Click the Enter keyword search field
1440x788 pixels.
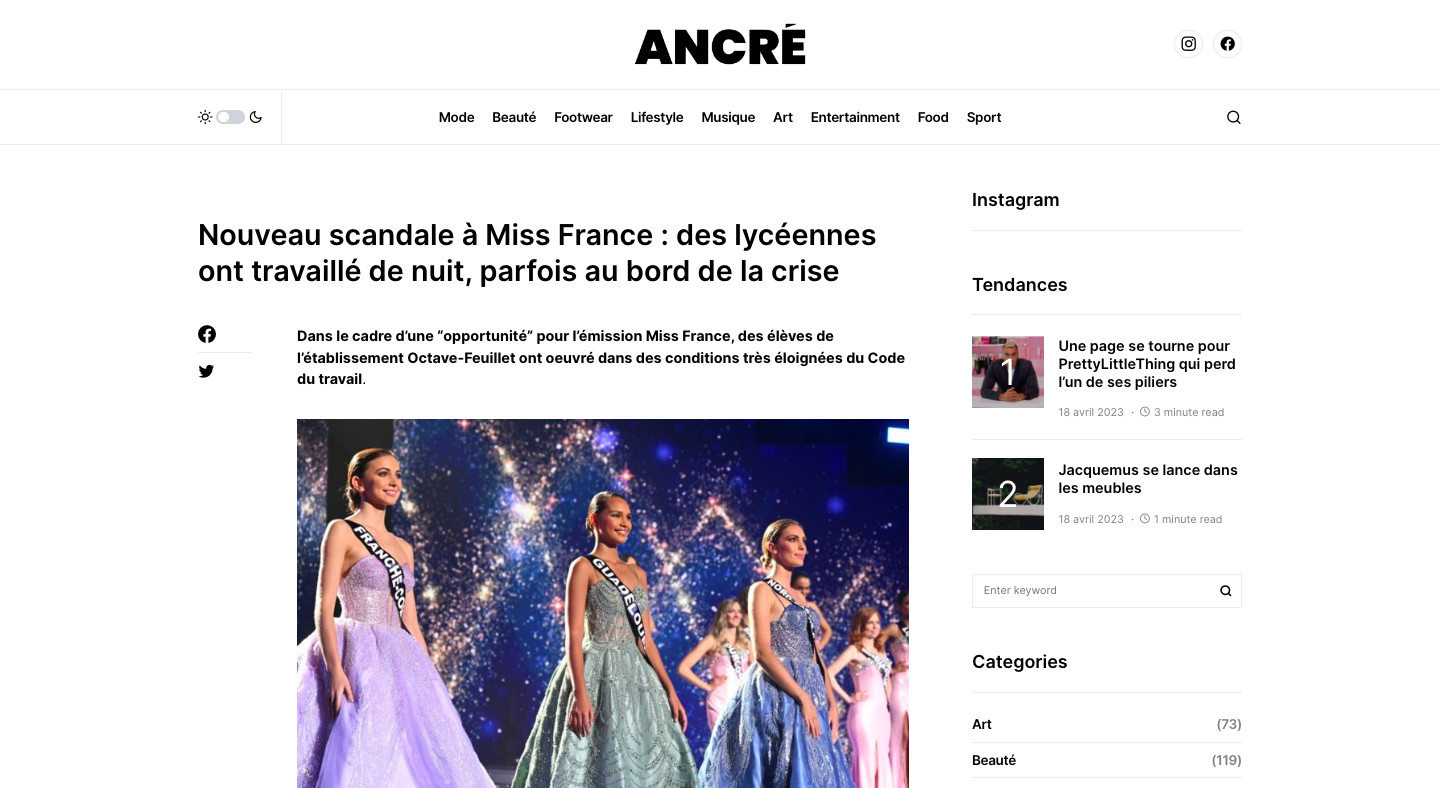point(1092,591)
